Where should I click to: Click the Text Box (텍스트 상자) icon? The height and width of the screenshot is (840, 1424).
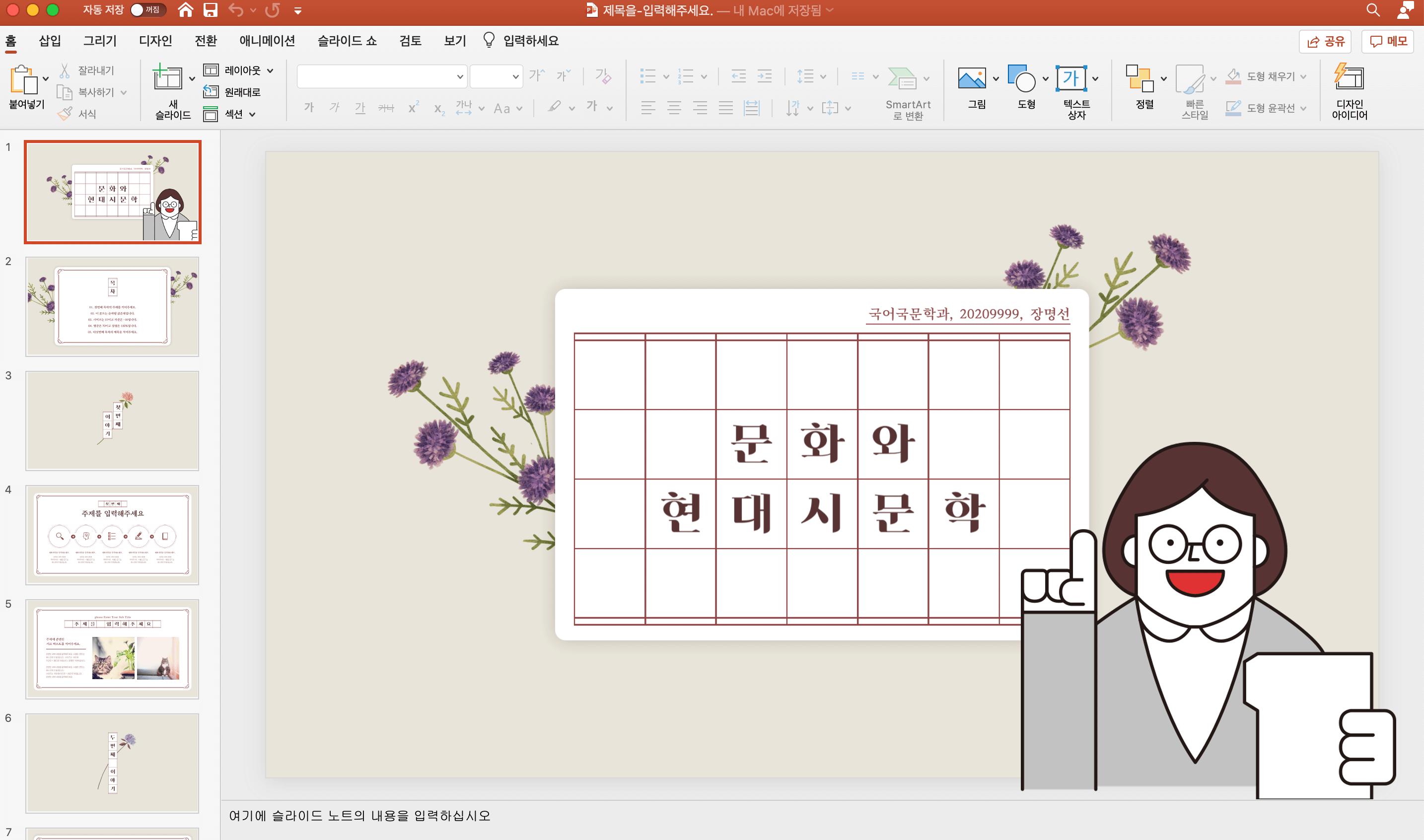(1071, 78)
